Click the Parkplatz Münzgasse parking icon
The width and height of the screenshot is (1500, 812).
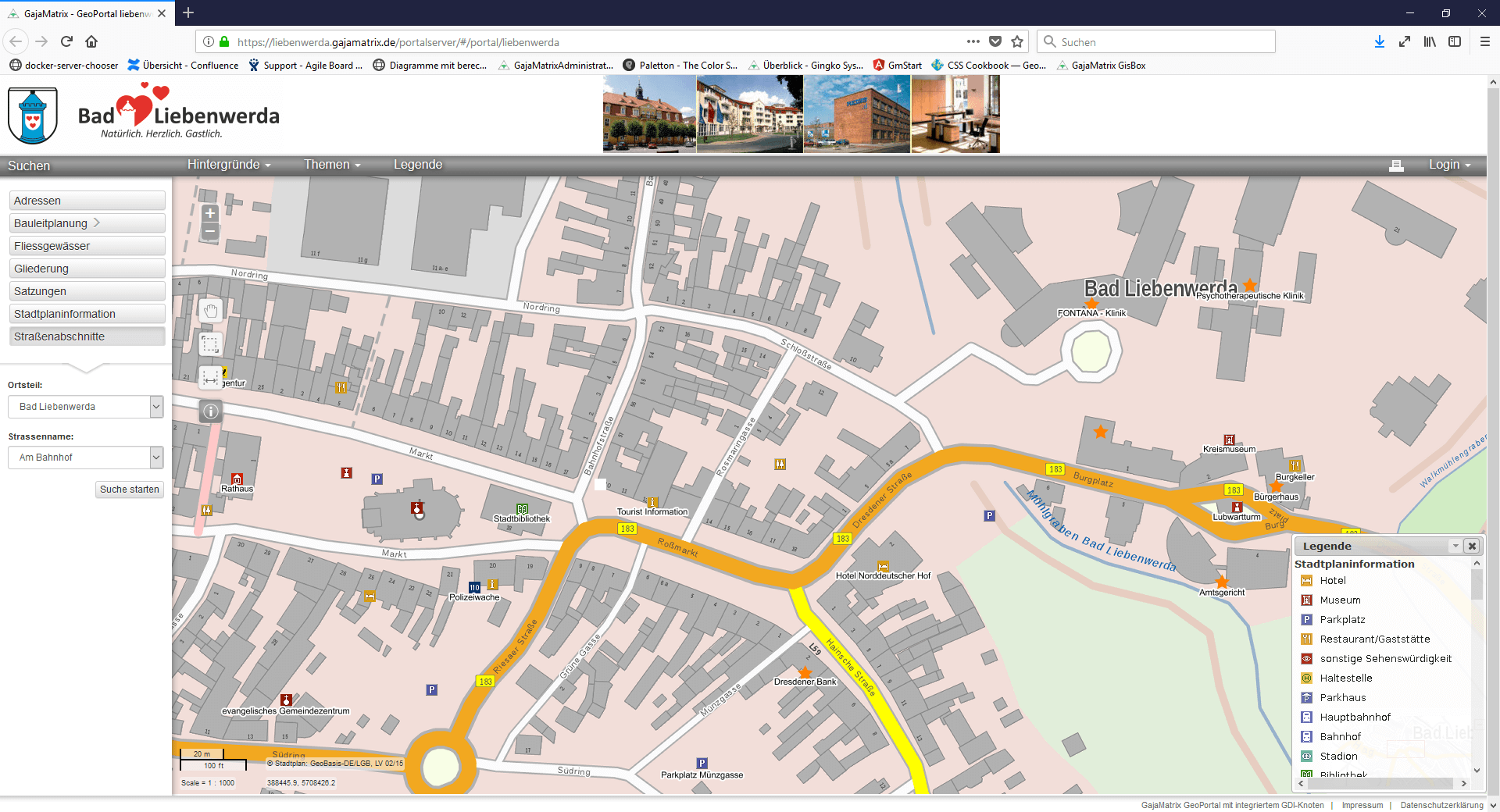[702, 764]
